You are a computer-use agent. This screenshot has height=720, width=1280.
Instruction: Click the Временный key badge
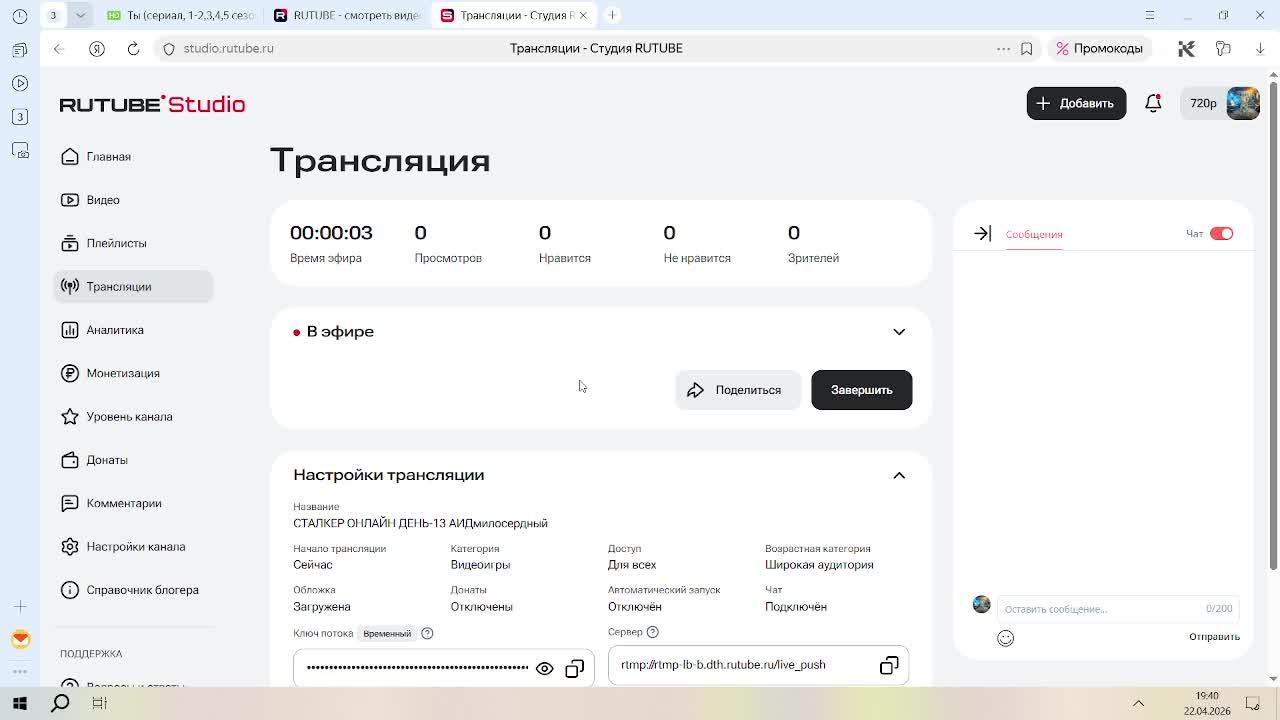coord(387,633)
